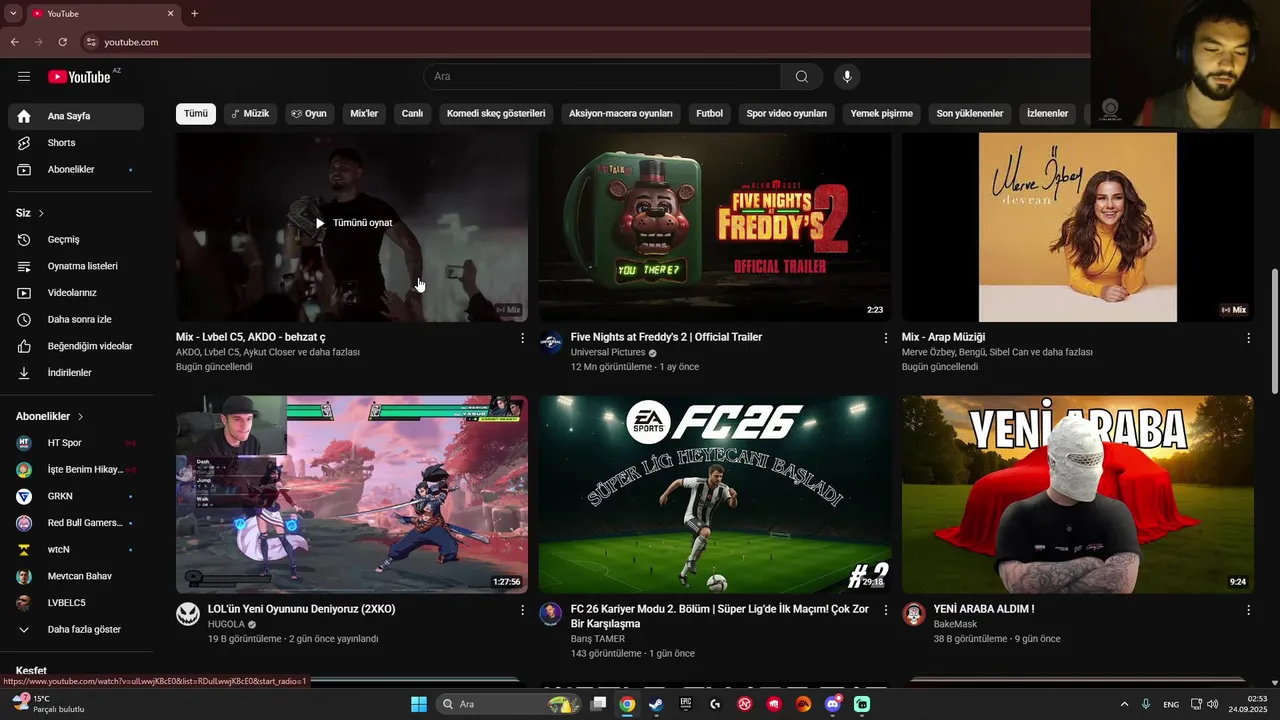
Task: Open LVBELC5 channel
Action: tap(76, 603)
